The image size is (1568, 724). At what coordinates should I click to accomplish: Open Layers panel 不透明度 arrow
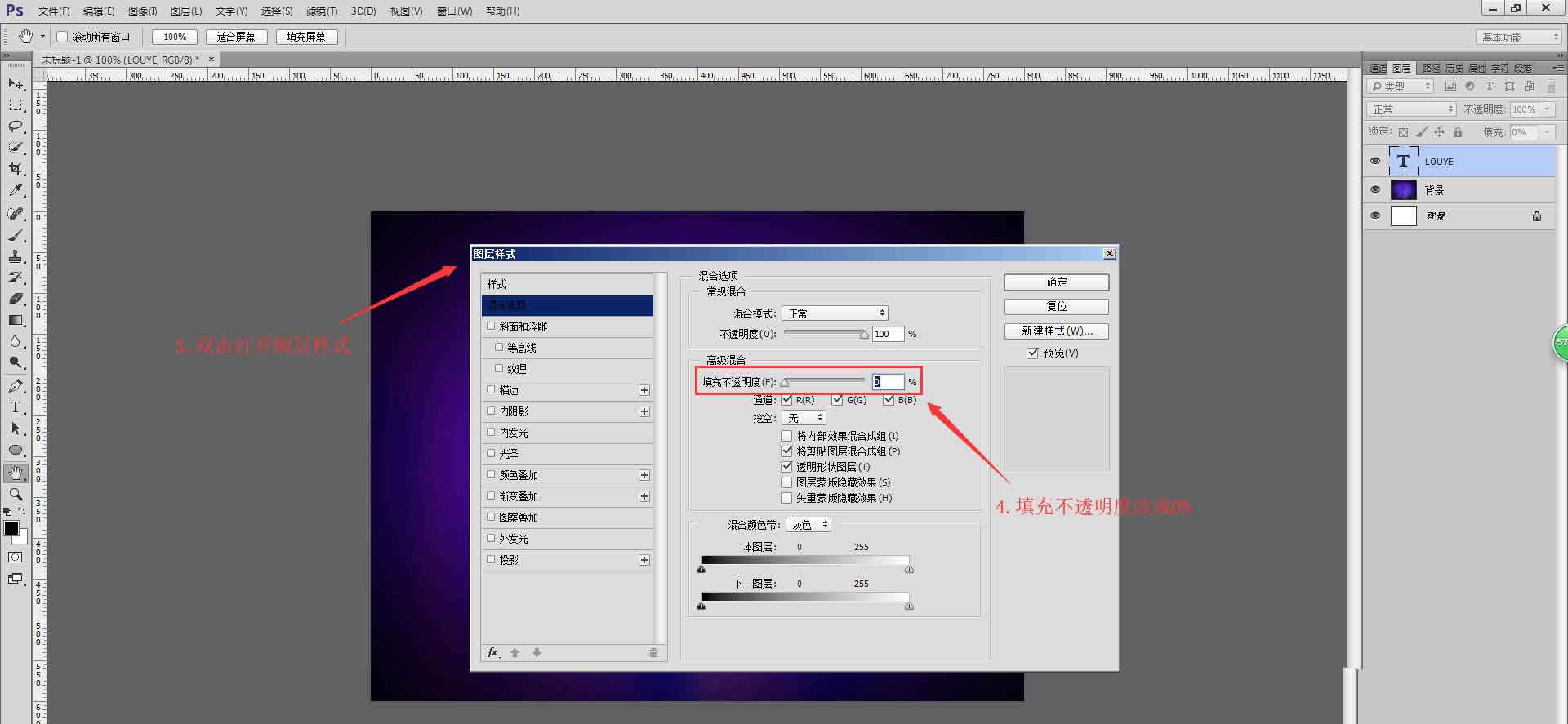click(1548, 109)
